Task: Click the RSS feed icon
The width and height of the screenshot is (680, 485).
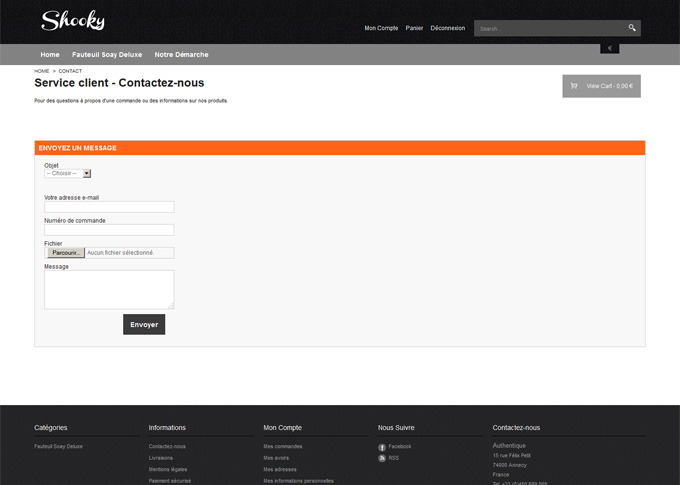Action: coord(382,458)
